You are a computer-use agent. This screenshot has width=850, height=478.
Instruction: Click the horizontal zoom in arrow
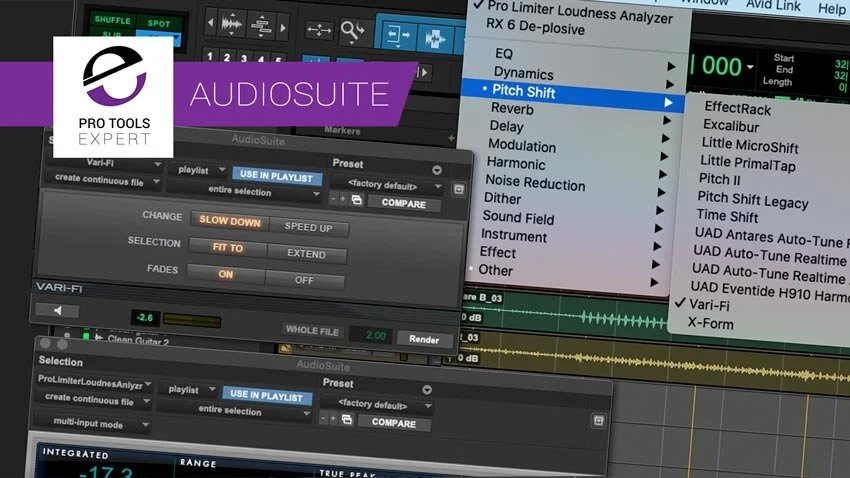tap(282, 27)
